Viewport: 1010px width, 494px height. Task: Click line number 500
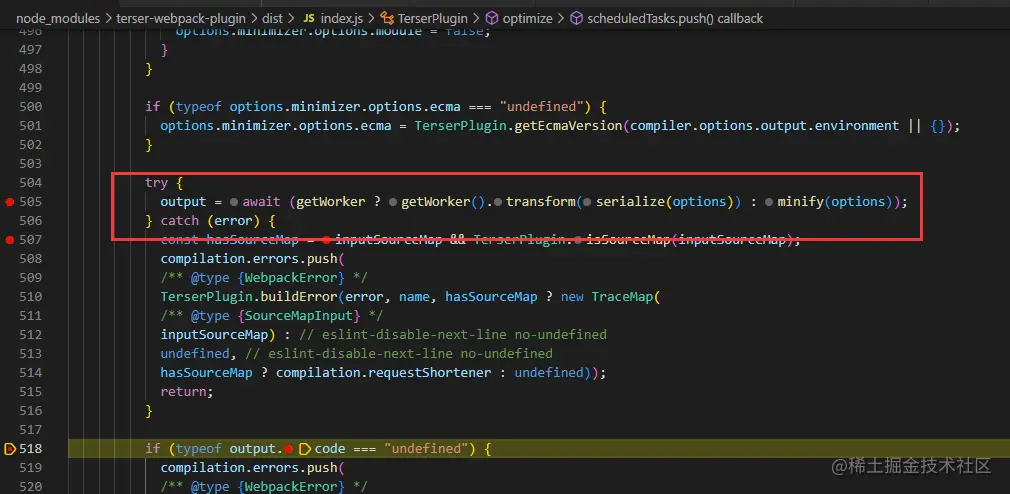(x=31, y=107)
